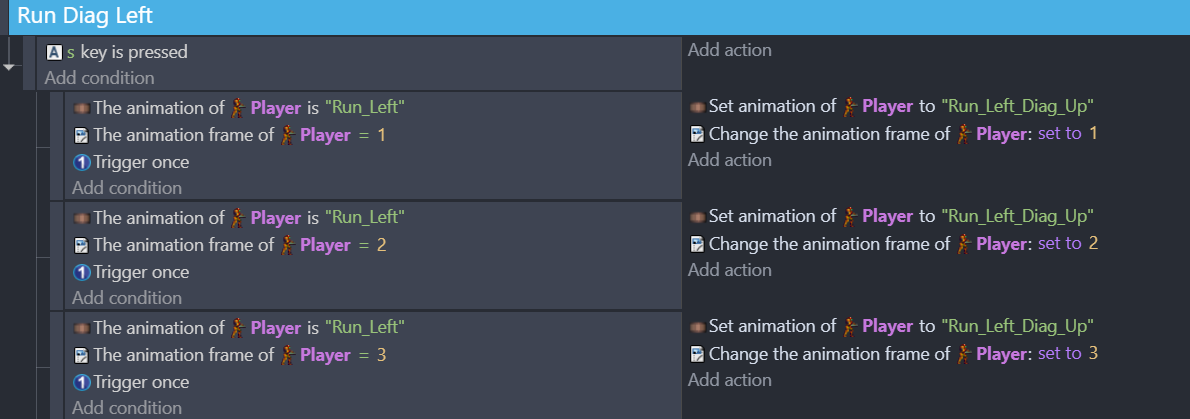The image size is (1190, 419).
Task: Click the "Run_Left_Diag_Up" string in the first action
Action: point(1017,107)
